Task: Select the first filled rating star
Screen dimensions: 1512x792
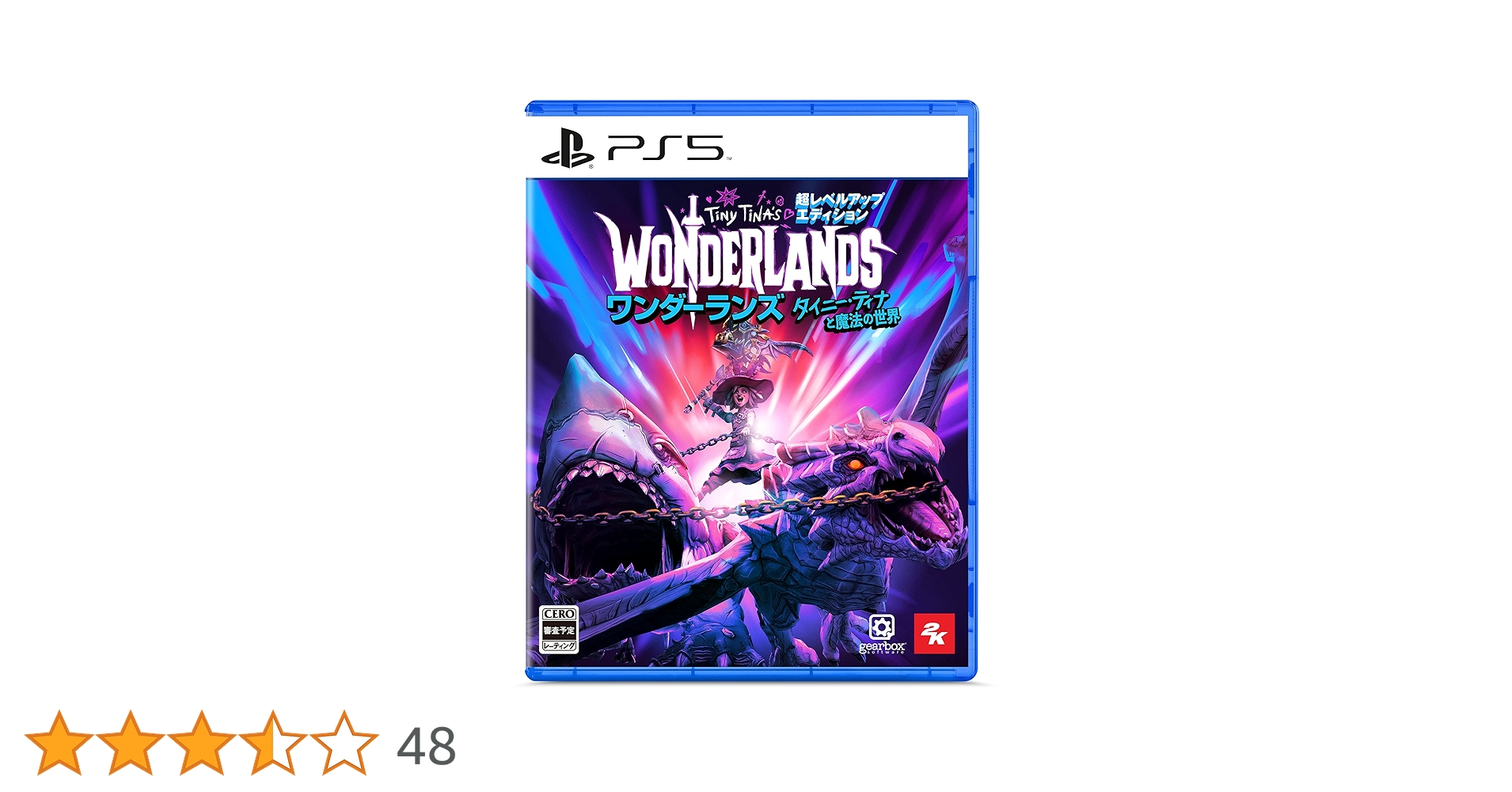Action: point(59,743)
